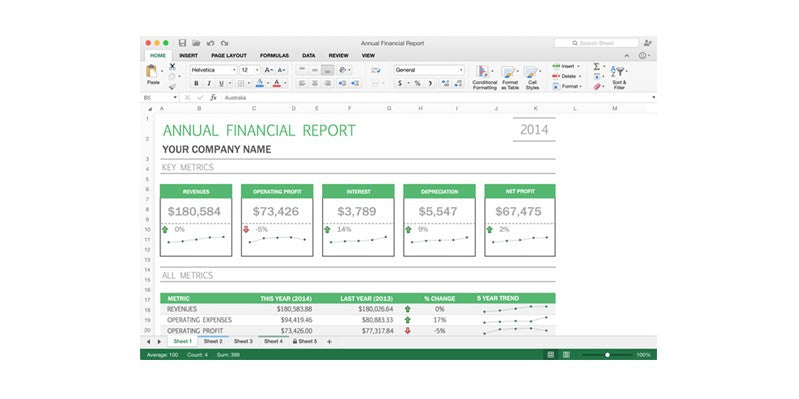Click the Save icon in title bar
Screen dimensions: 799x399
[182, 43]
